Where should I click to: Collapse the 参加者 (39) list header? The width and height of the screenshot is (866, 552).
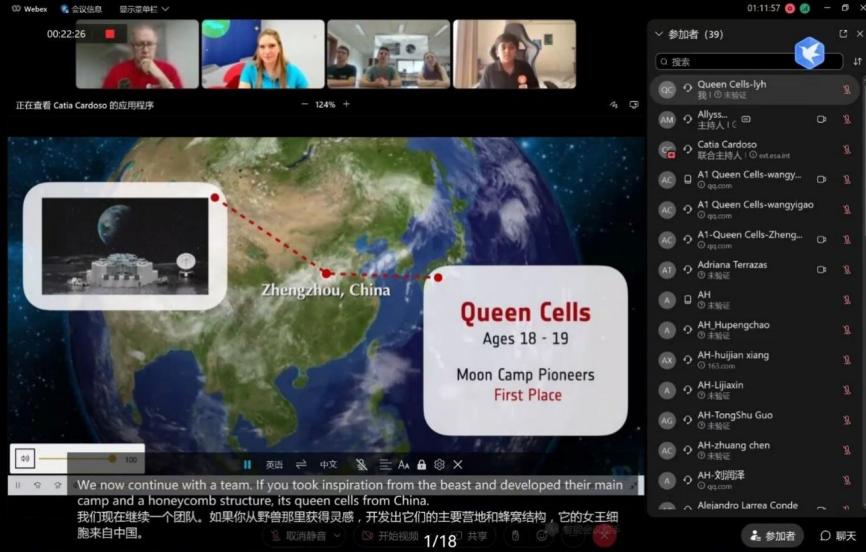658,34
